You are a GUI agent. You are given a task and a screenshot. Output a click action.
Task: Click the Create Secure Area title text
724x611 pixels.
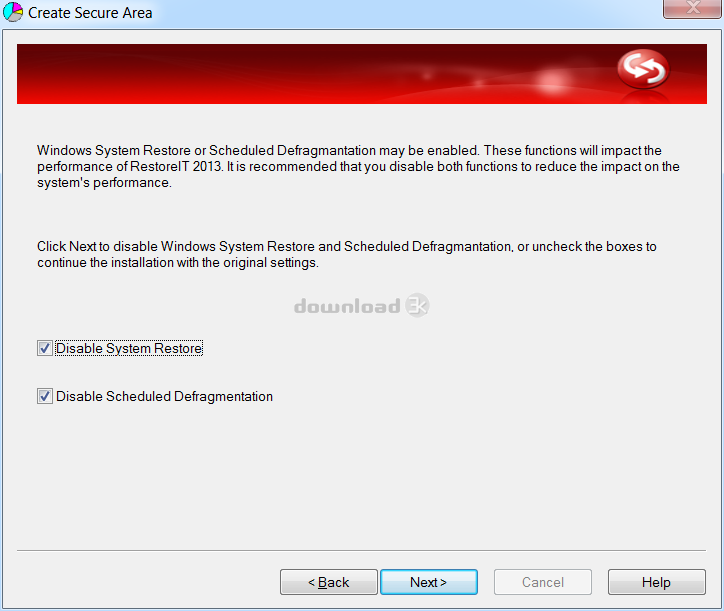point(90,13)
